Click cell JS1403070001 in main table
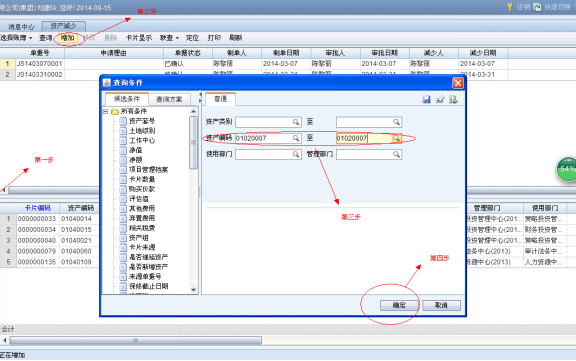Image resolution: width=576 pixels, height=361 pixels. [x=40, y=64]
